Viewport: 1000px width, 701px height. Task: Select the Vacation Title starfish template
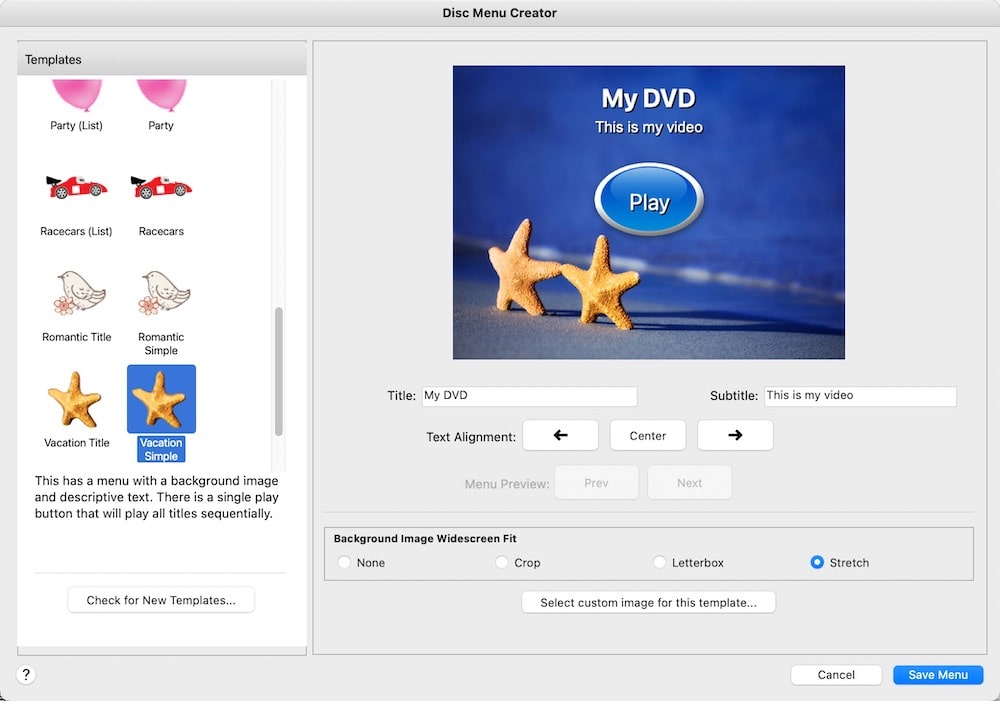(x=75, y=399)
